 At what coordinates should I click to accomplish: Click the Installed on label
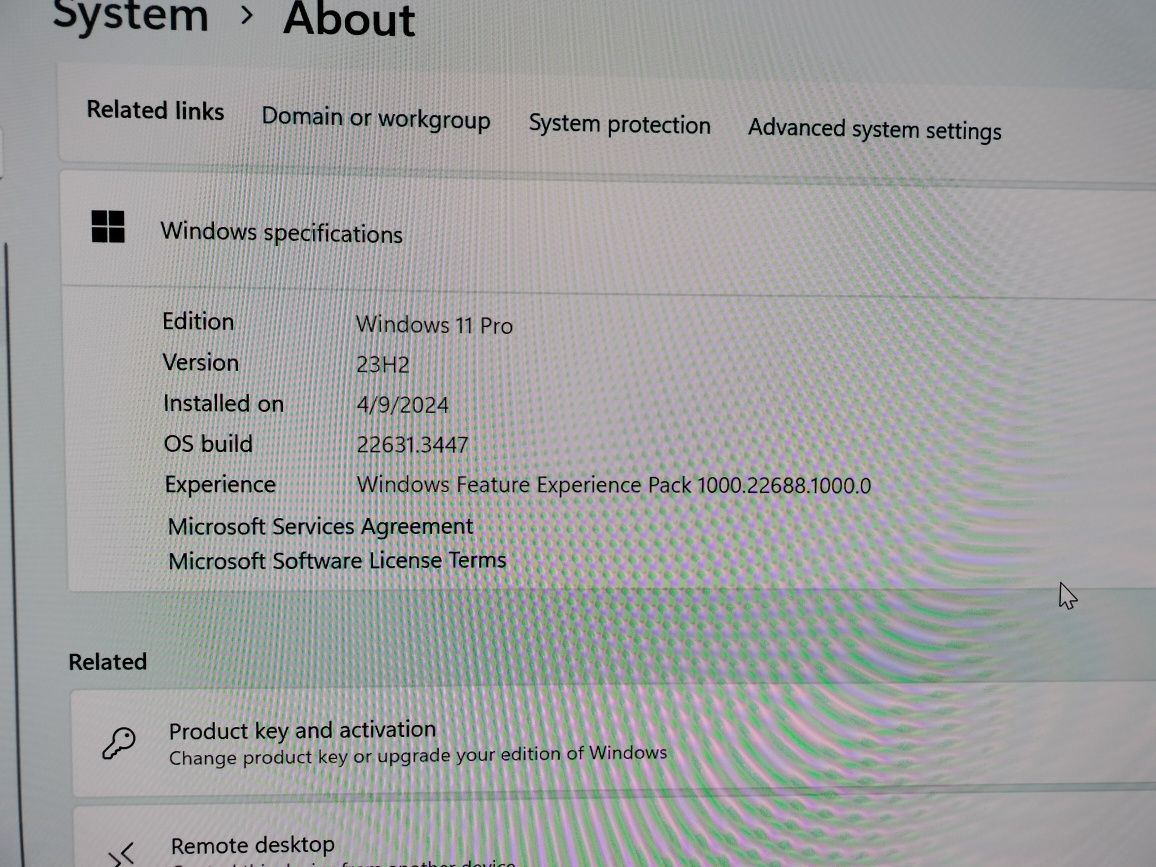(x=223, y=403)
